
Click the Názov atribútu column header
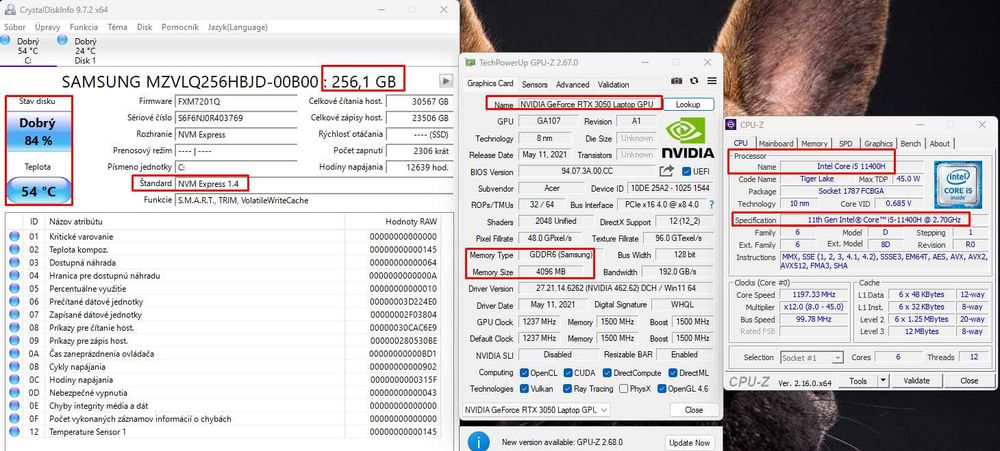(196, 221)
